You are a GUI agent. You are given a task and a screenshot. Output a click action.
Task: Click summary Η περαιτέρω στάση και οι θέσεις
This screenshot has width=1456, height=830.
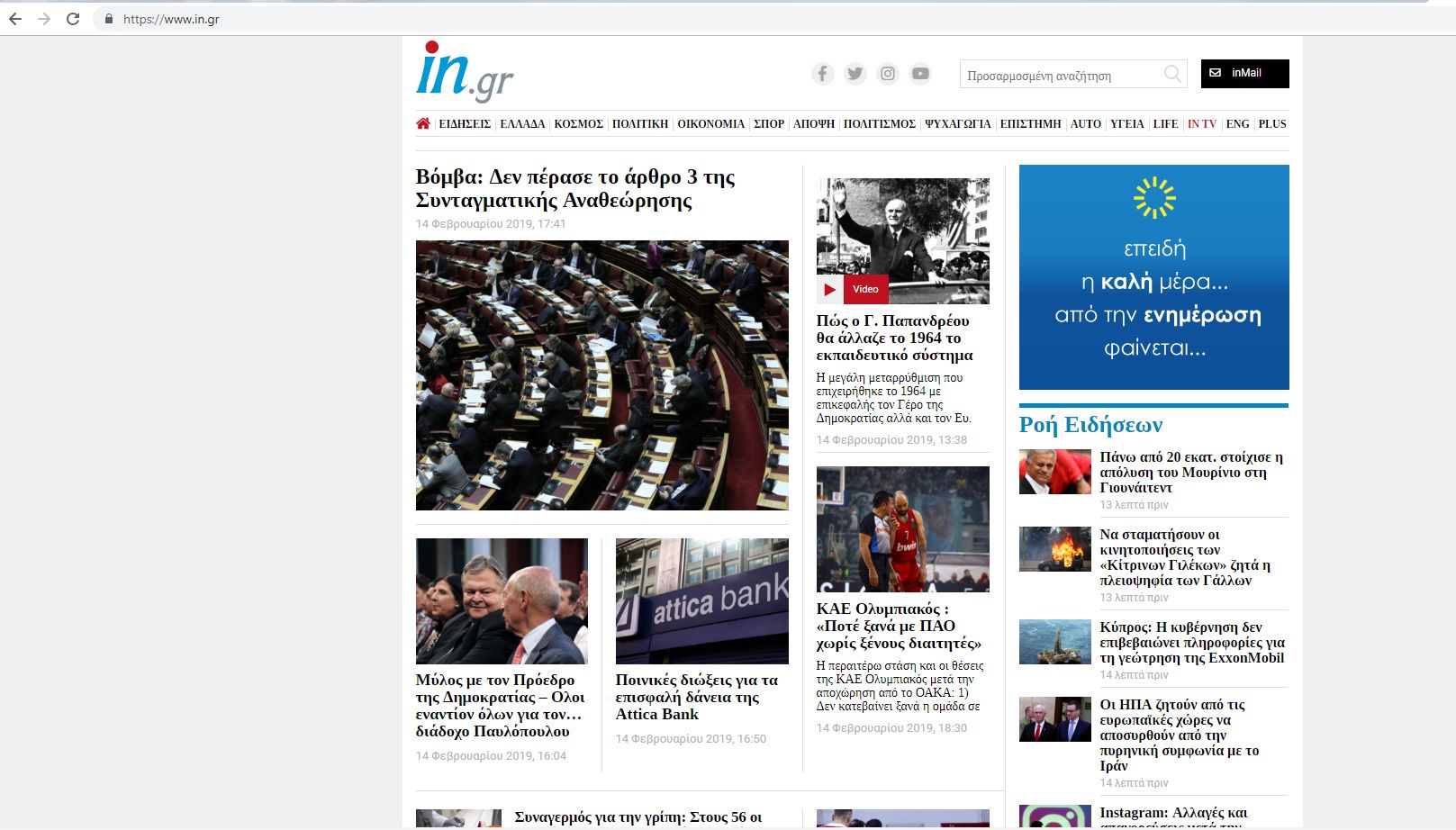[900, 686]
